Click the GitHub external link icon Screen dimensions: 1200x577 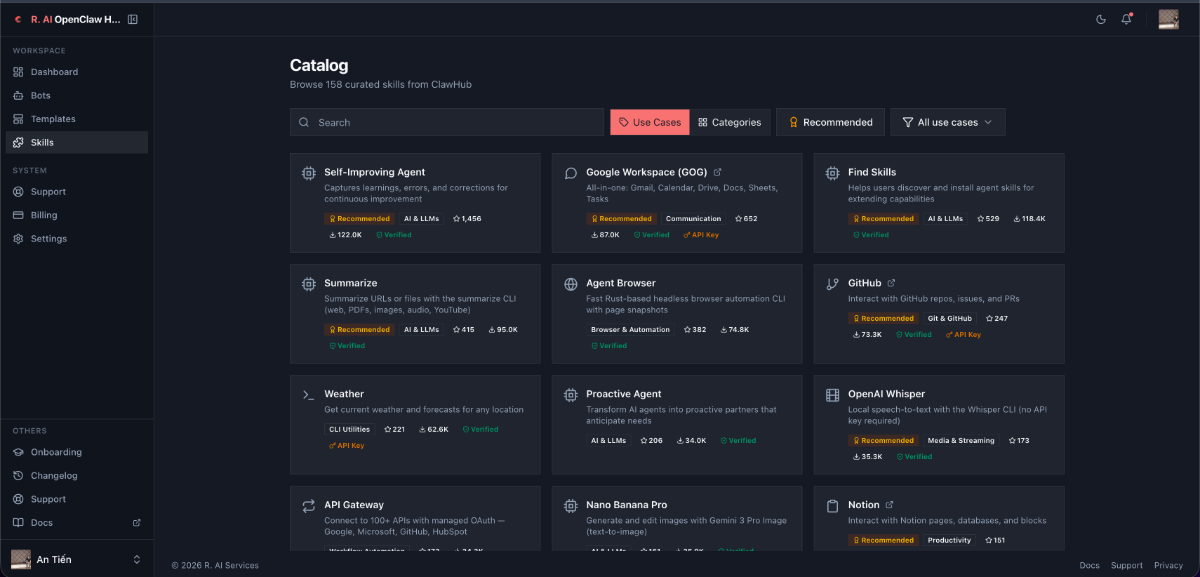[891, 283]
